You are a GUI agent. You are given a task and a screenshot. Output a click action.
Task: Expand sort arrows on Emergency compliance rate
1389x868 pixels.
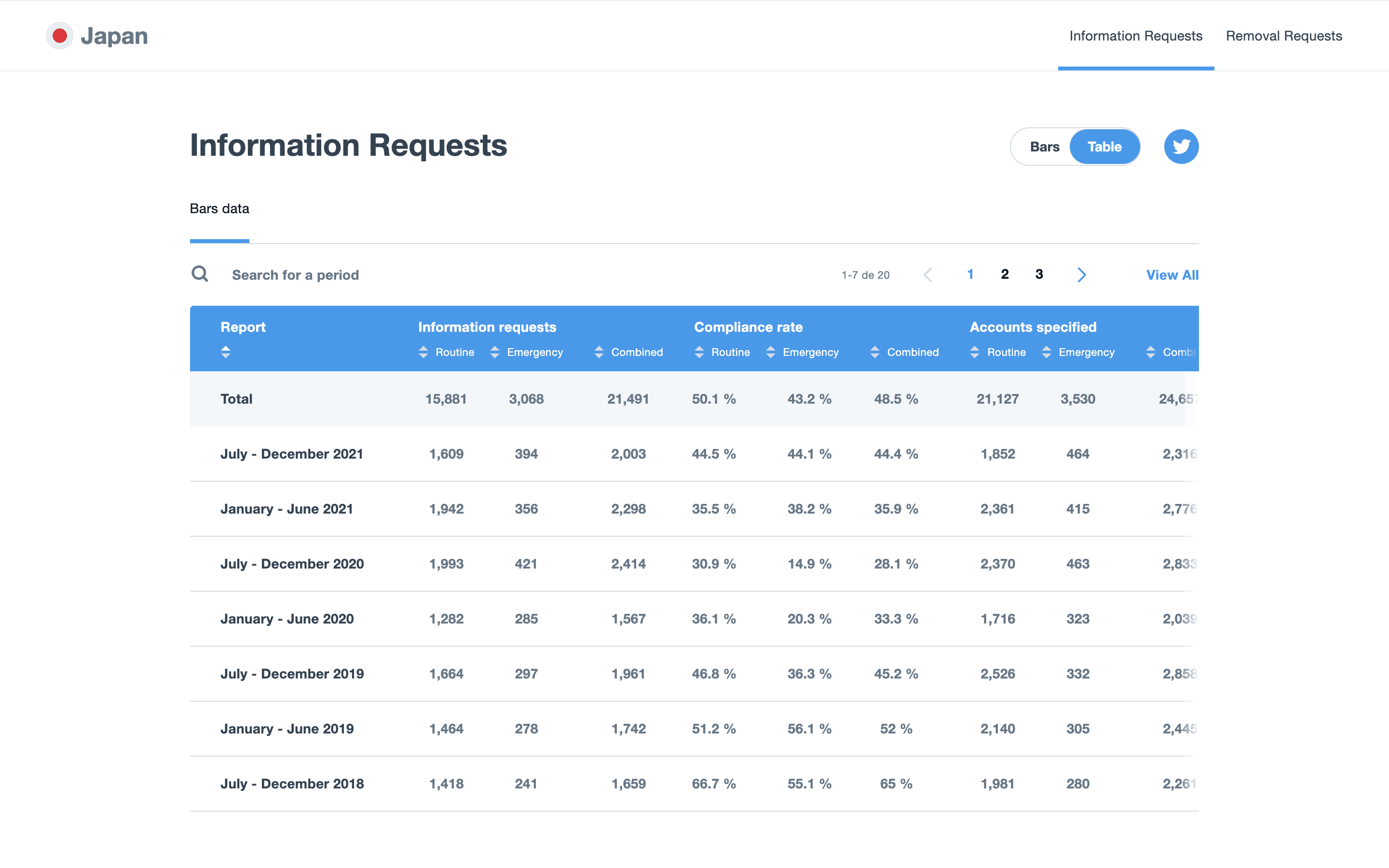click(x=770, y=352)
